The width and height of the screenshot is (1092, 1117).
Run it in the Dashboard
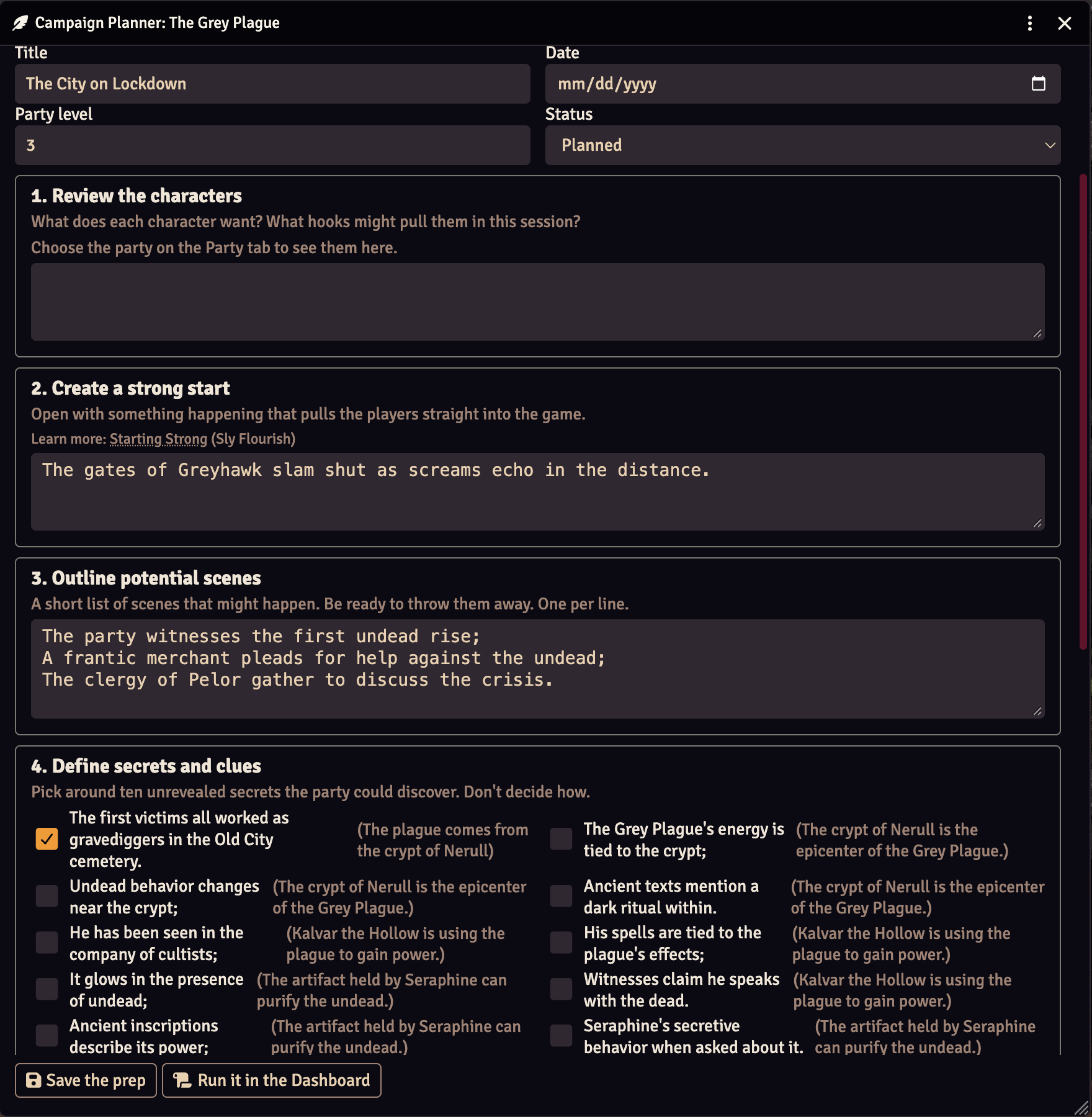271,1080
